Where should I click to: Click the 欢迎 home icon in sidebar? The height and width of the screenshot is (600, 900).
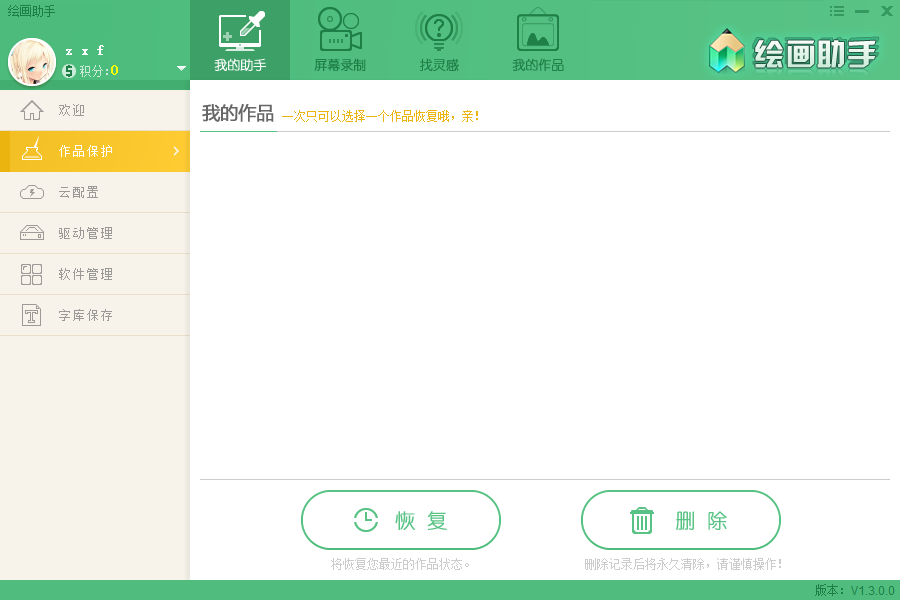point(32,110)
